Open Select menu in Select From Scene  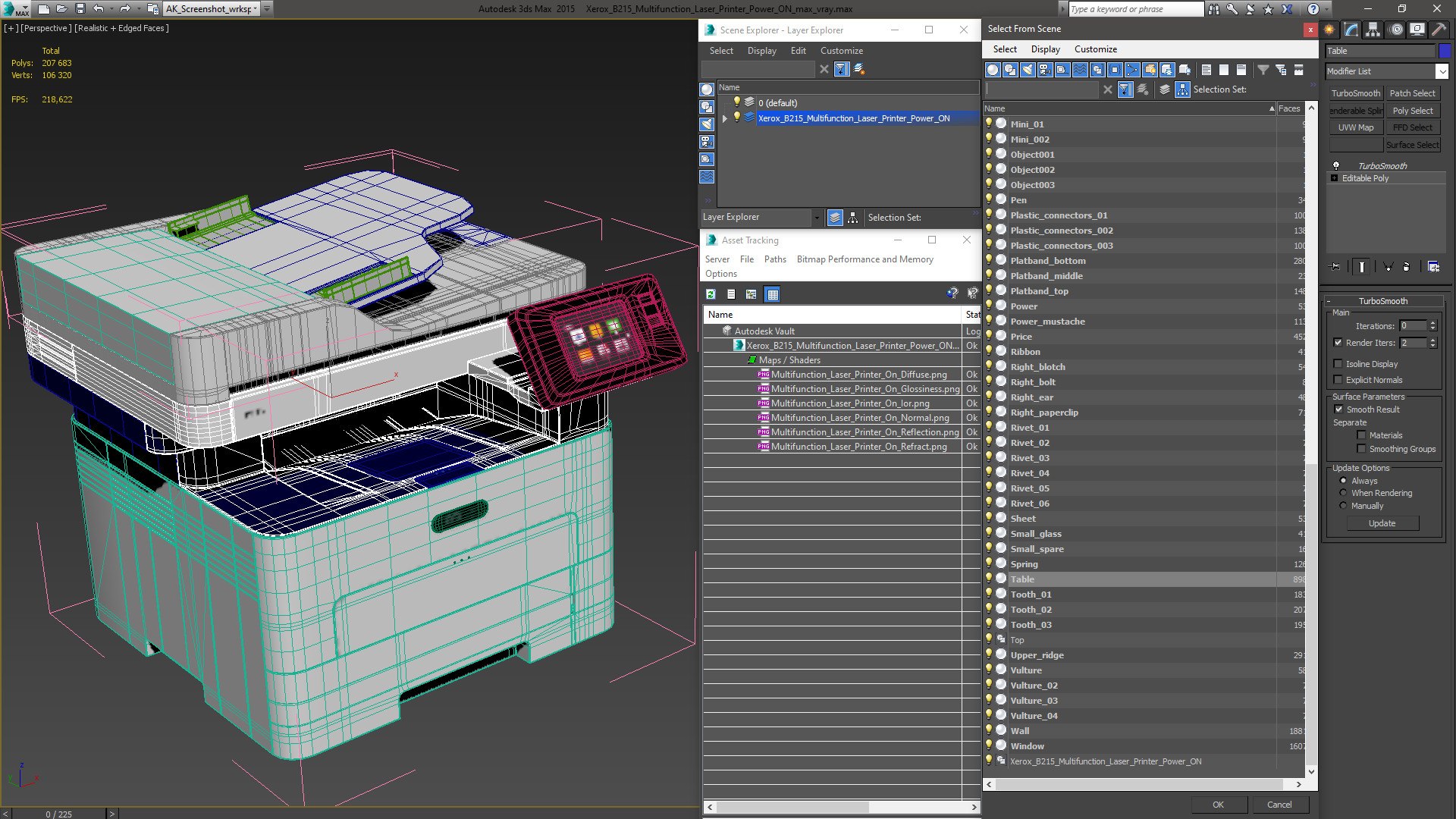point(1005,49)
